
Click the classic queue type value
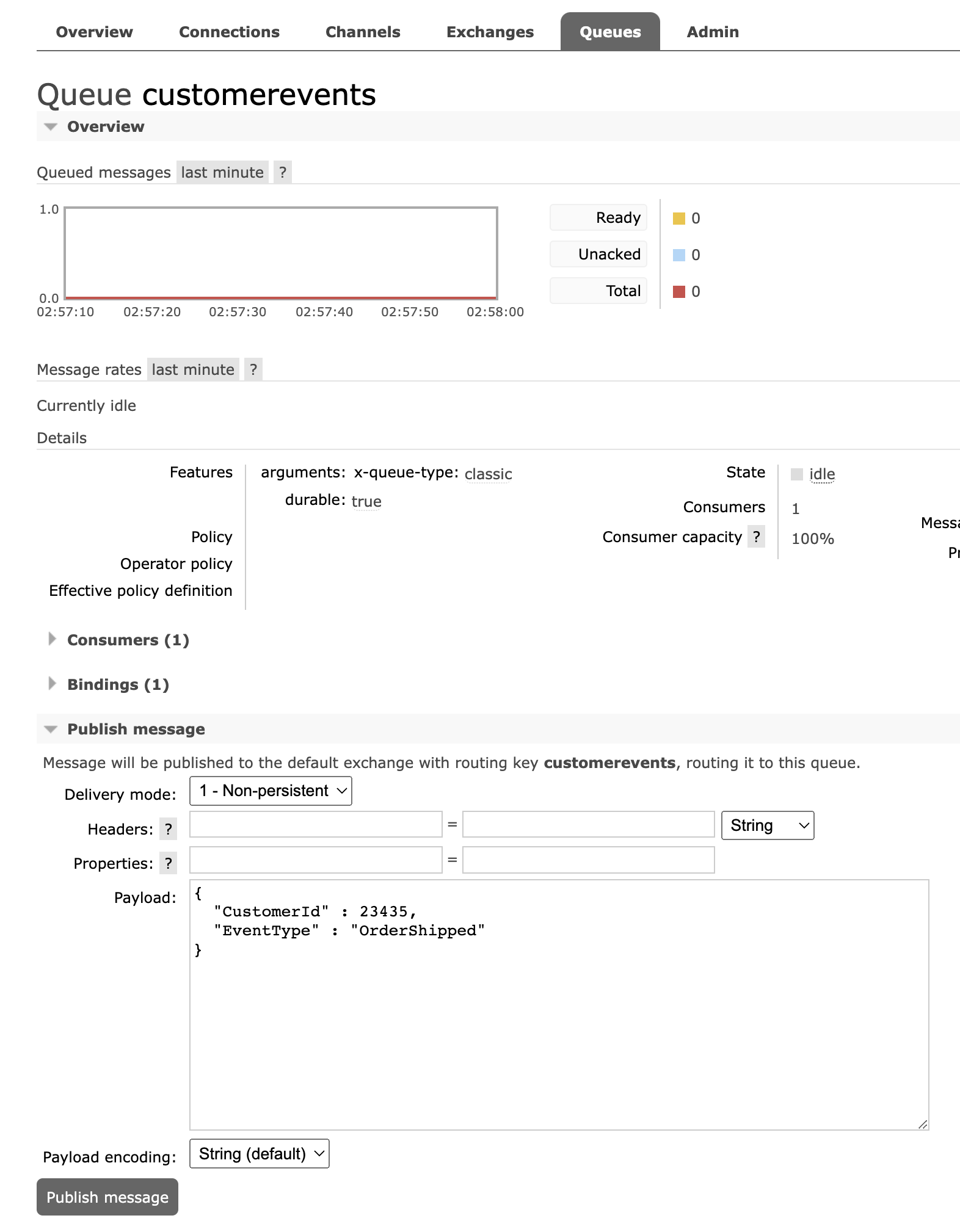pos(488,474)
